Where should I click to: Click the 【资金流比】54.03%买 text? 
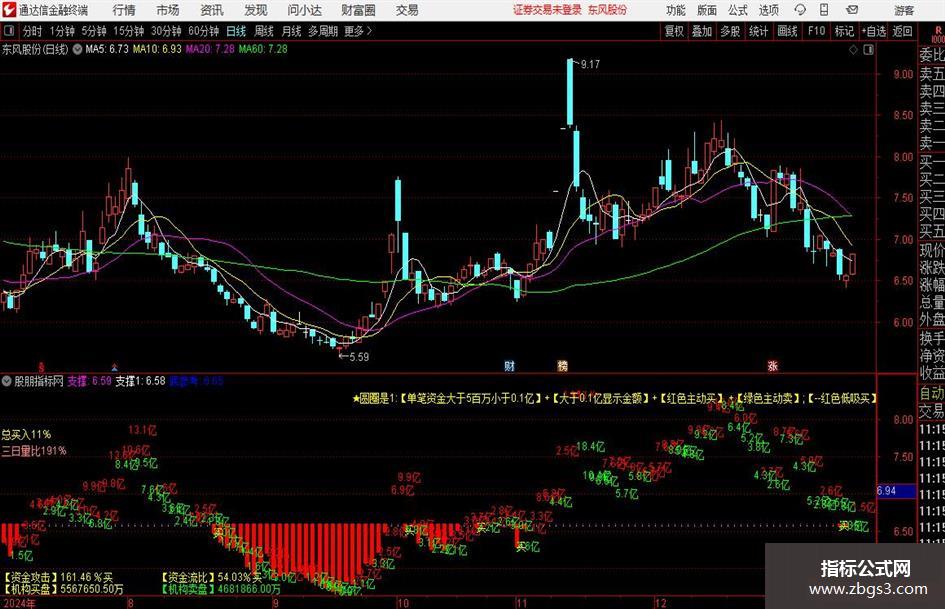coord(211,577)
